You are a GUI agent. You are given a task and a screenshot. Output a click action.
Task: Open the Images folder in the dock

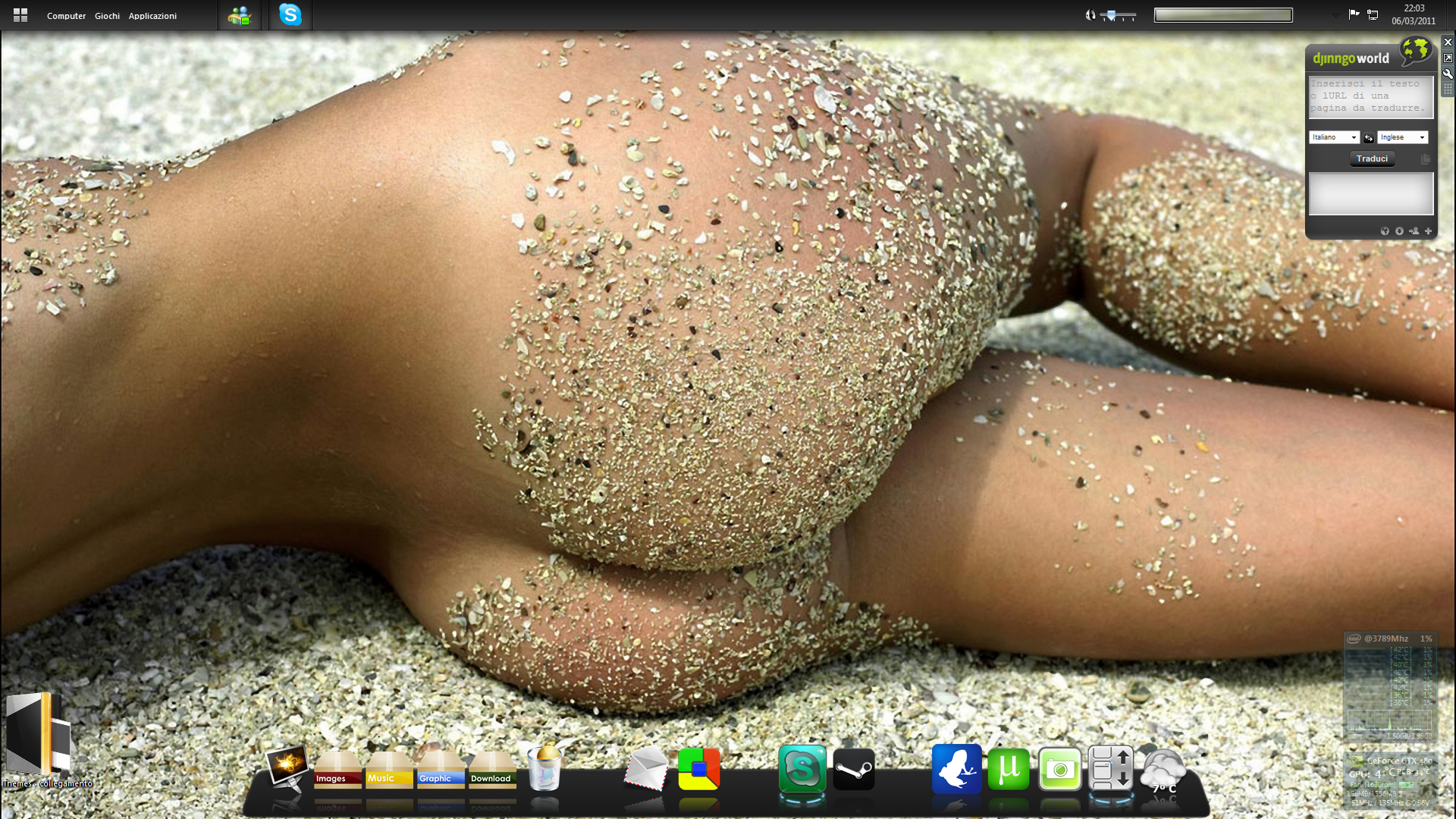[337, 770]
